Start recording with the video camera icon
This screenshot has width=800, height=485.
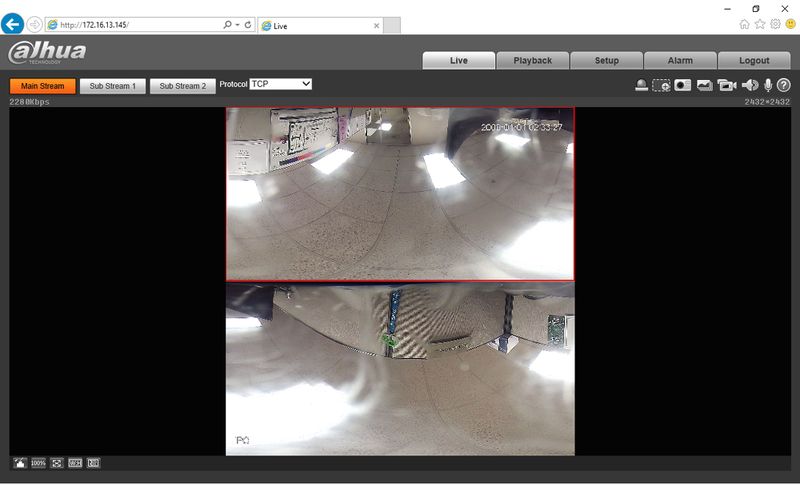click(x=727, y=85)
